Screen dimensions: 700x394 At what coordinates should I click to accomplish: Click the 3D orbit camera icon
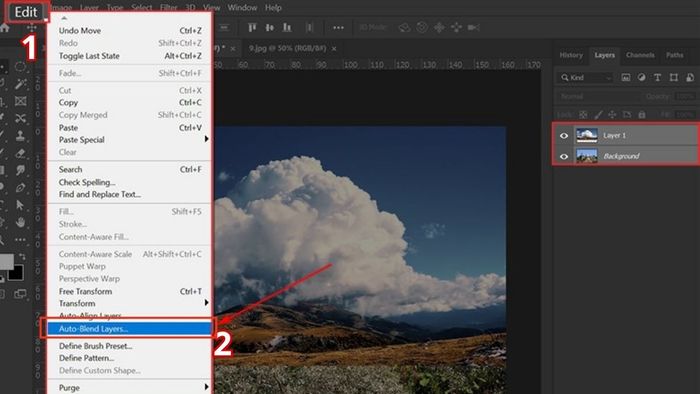click(404, 28)
